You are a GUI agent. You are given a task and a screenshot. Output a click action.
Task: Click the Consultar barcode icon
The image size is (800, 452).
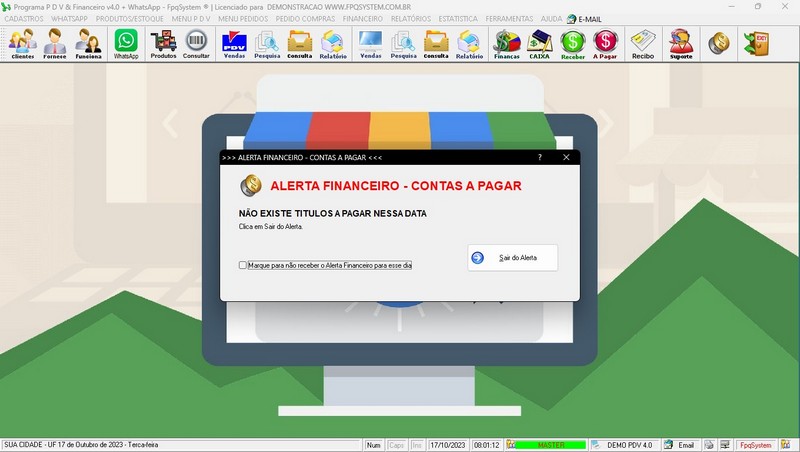pos(197,44)
